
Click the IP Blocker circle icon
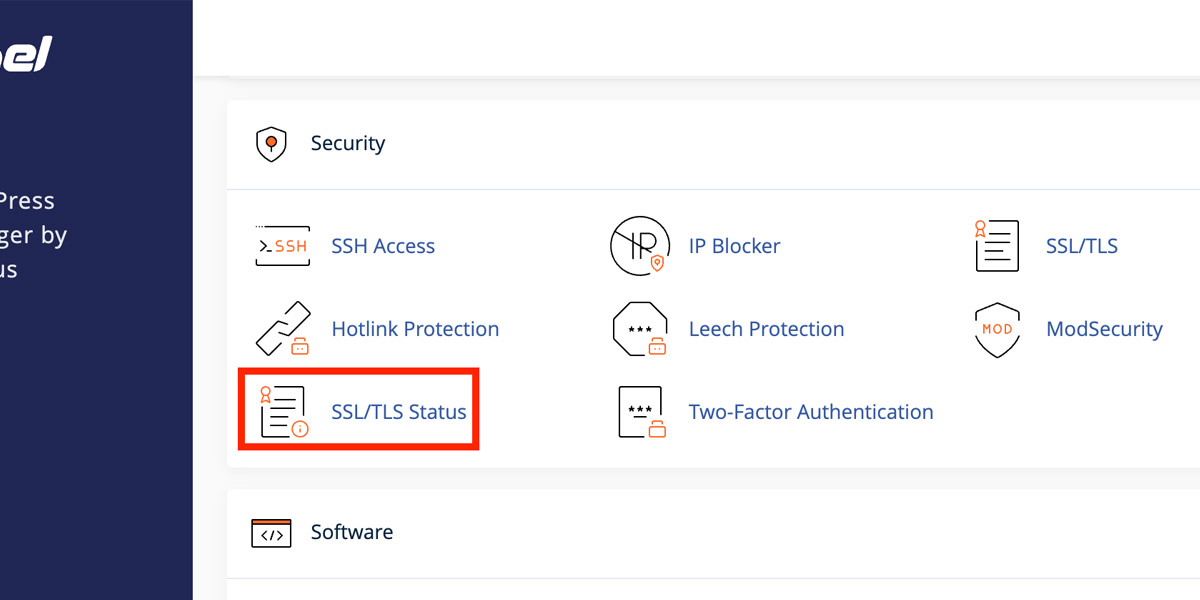pyautogui.click(x=640, y=245)
